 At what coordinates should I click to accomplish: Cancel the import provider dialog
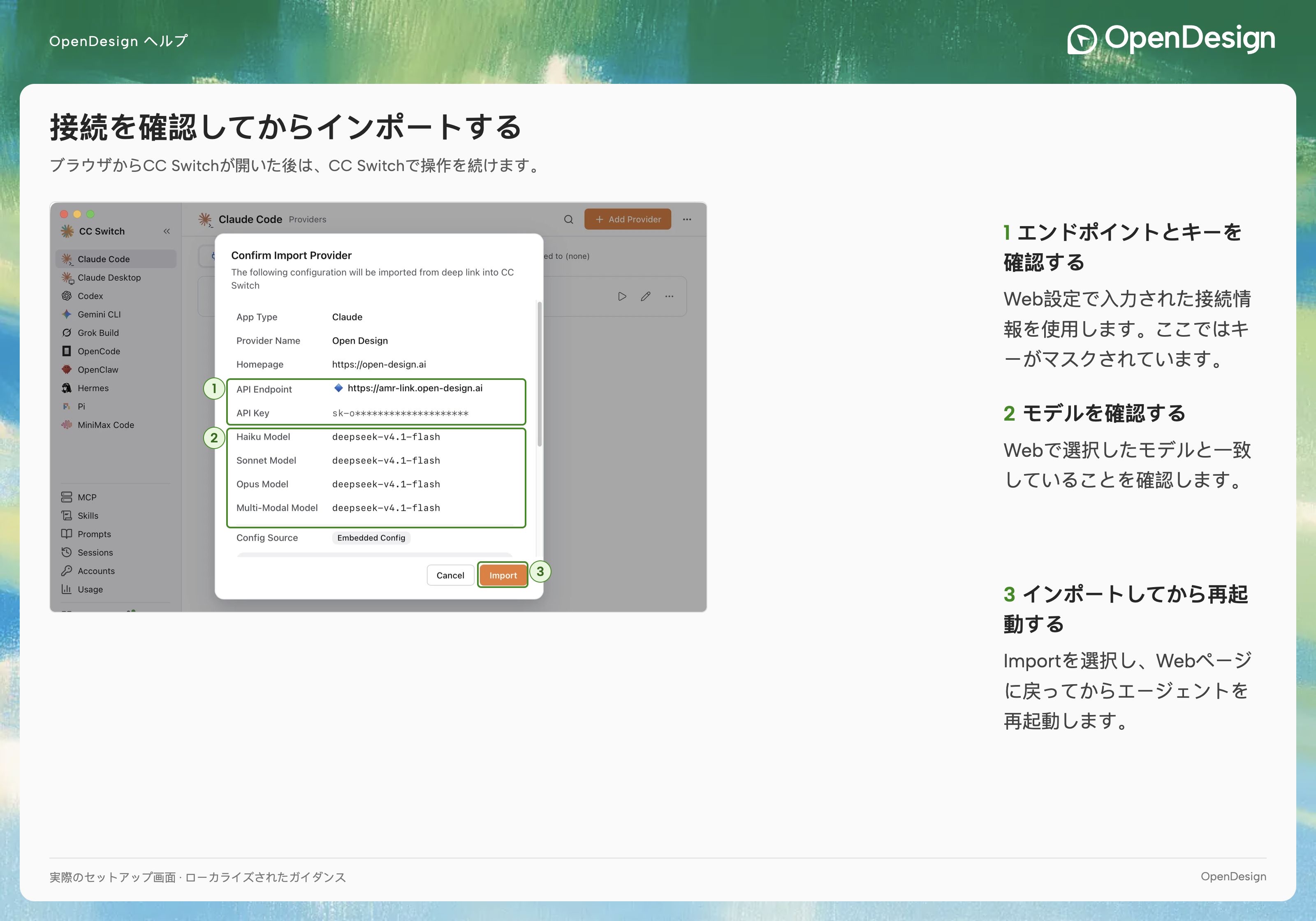[x=450, y=575]
